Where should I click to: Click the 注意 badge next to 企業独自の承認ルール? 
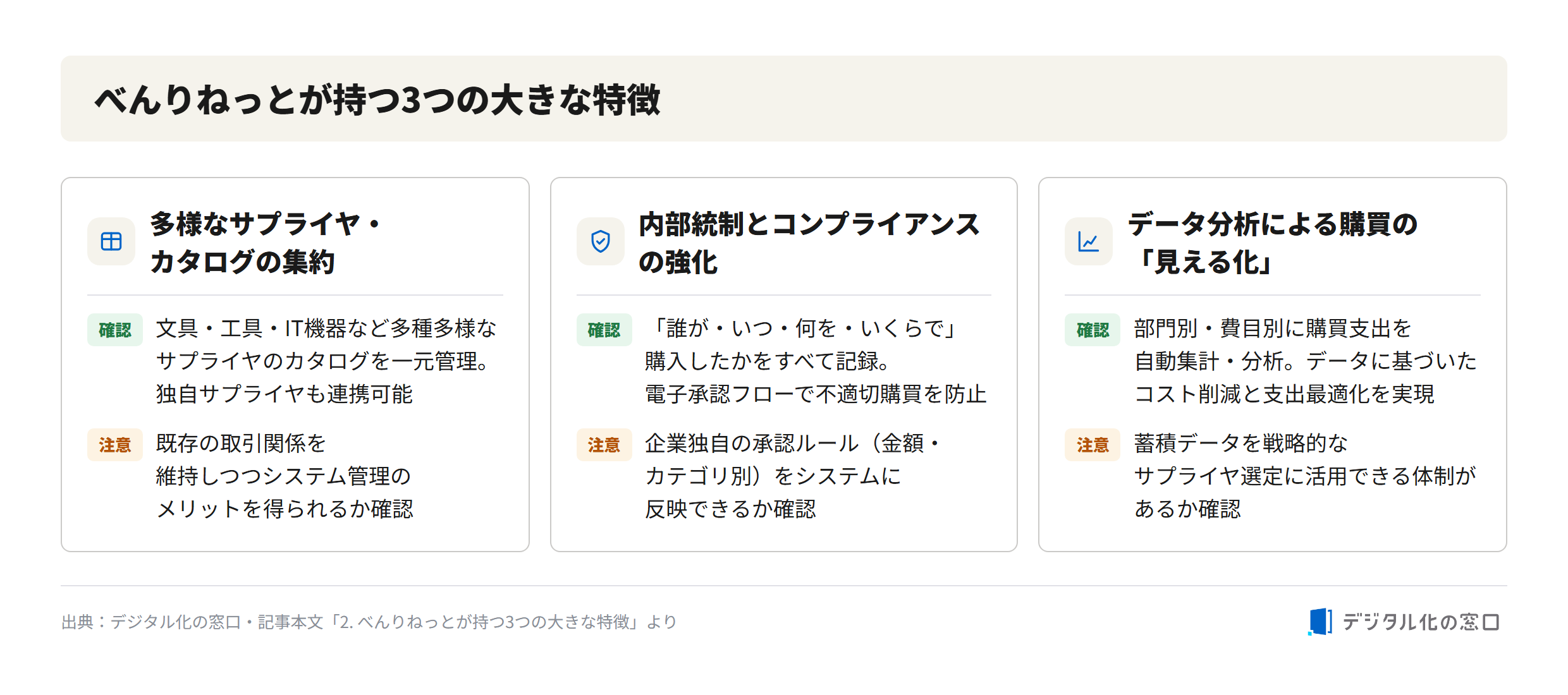point(604,445)
